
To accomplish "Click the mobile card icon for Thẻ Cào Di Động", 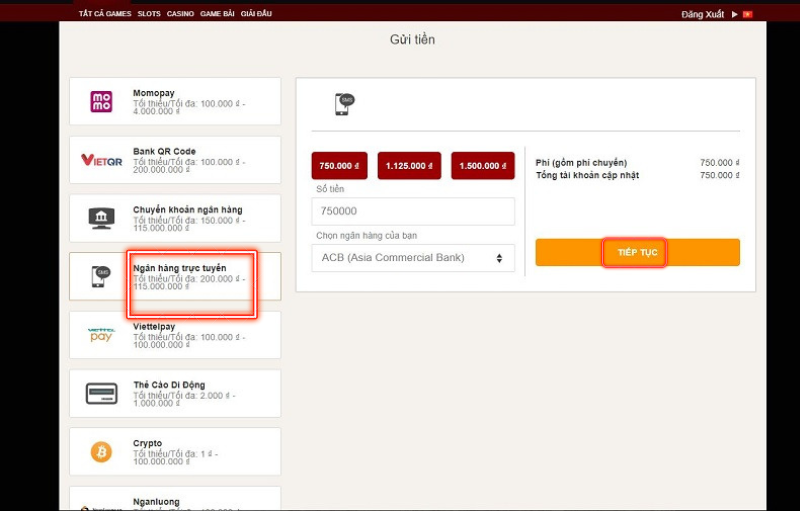I will pos(101,393).
